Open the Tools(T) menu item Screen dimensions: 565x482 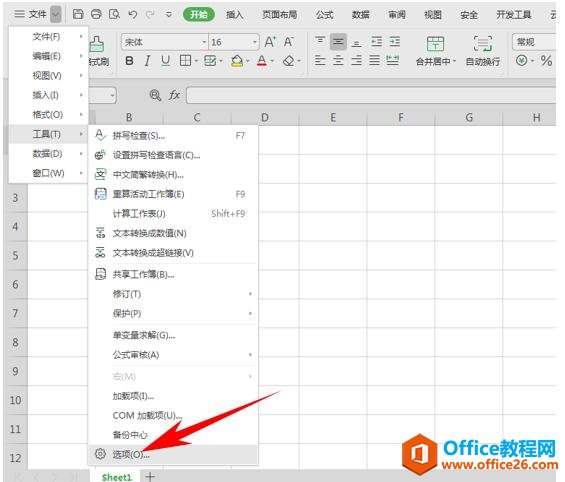click(48, 134)
